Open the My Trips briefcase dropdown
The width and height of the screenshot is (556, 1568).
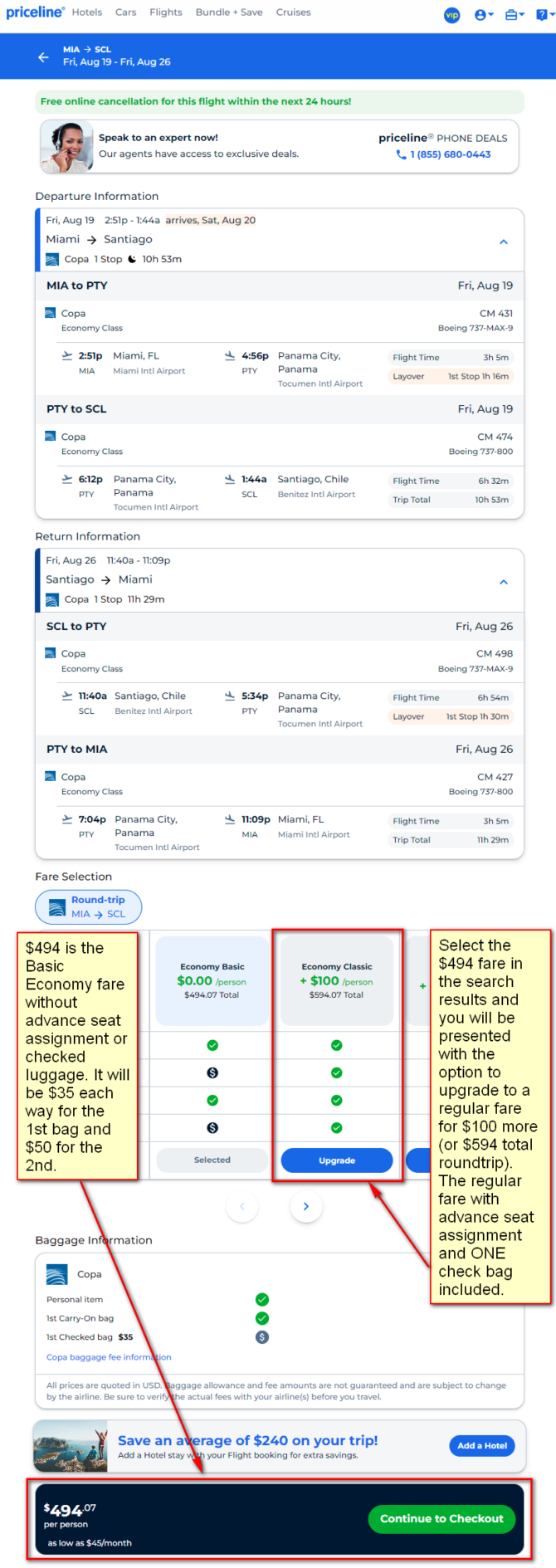pyautogui.click(x=515, y=14)
